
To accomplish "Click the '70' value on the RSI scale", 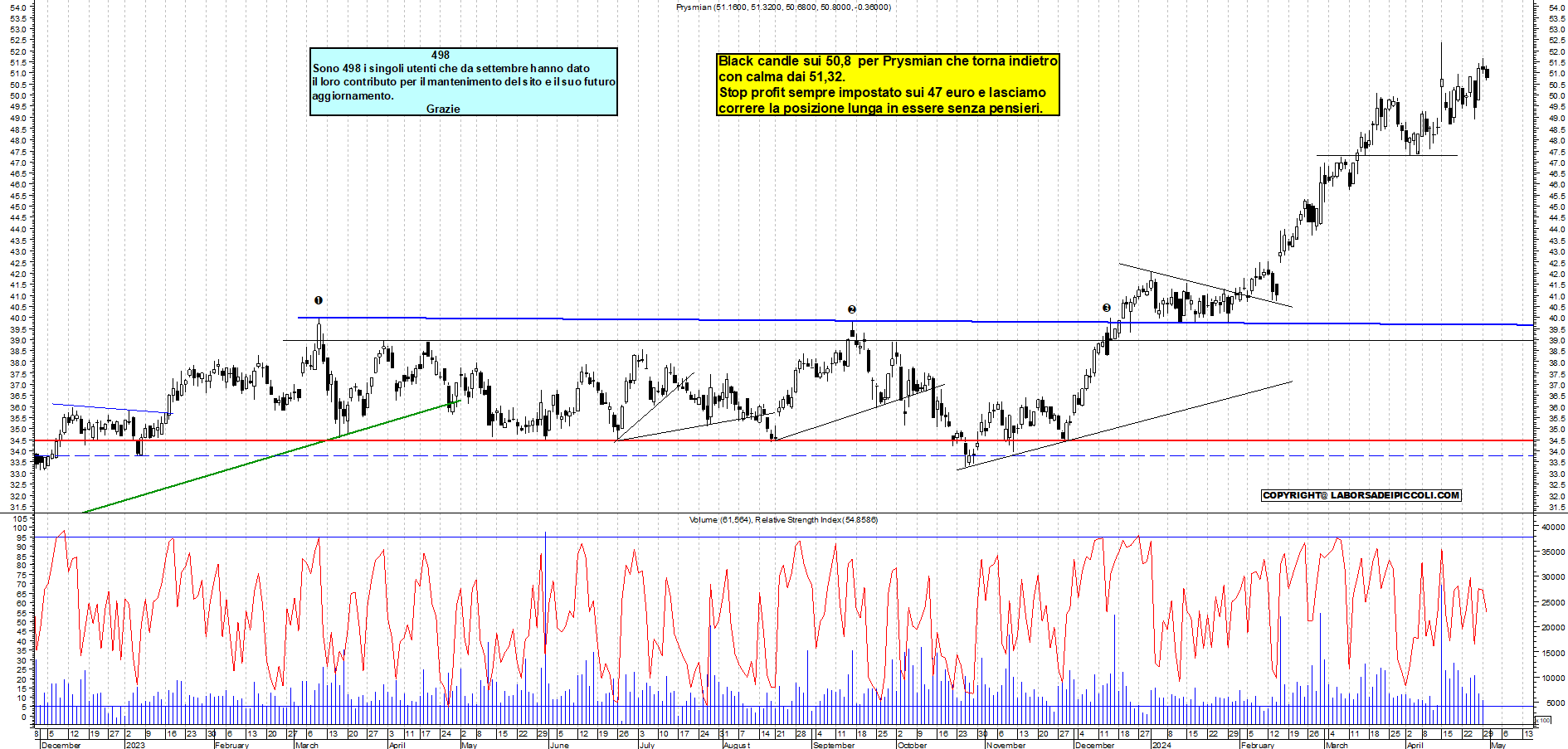I will click(23, 585).
